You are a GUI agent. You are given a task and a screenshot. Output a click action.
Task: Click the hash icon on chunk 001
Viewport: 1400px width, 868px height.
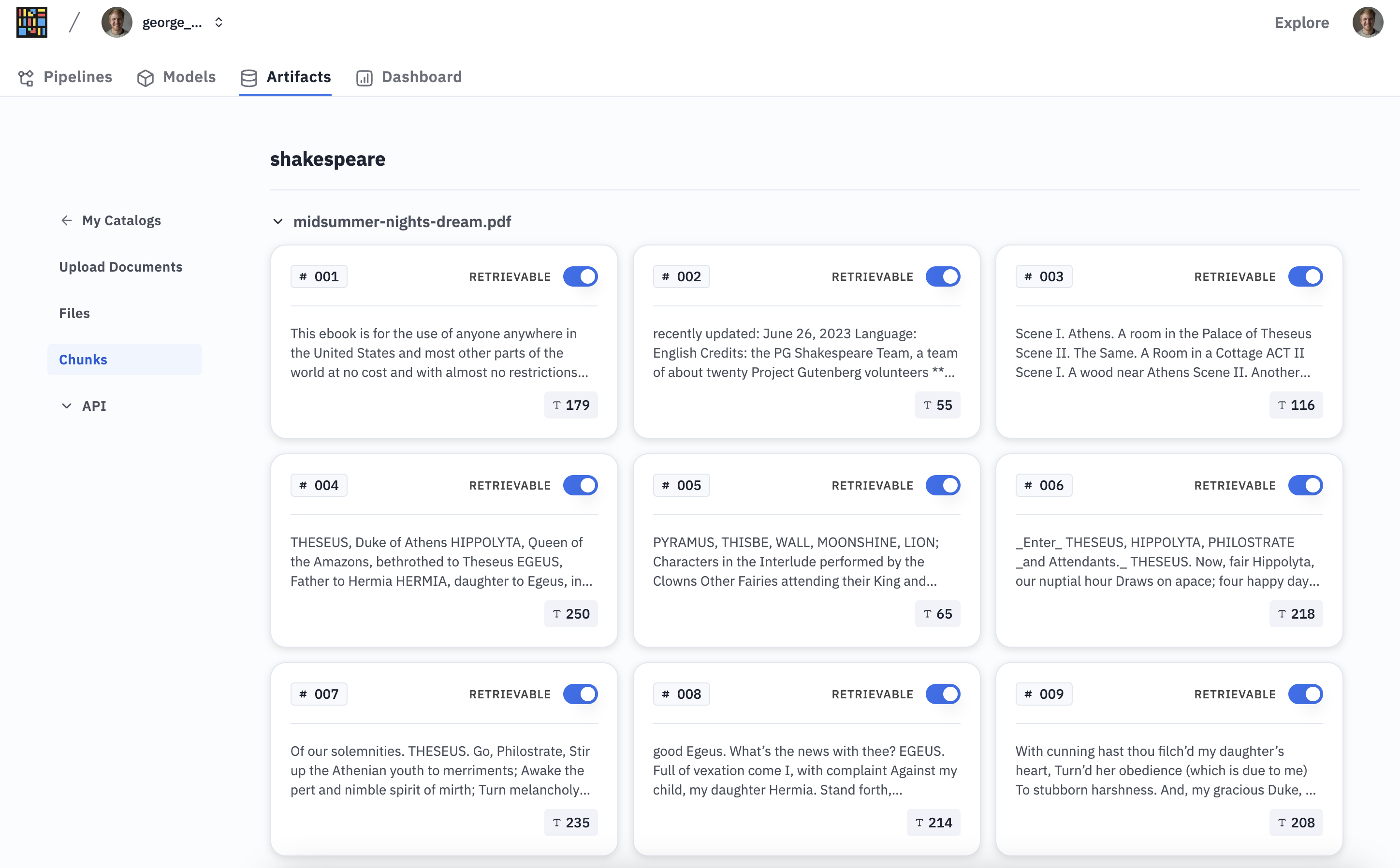coord(303,277)
